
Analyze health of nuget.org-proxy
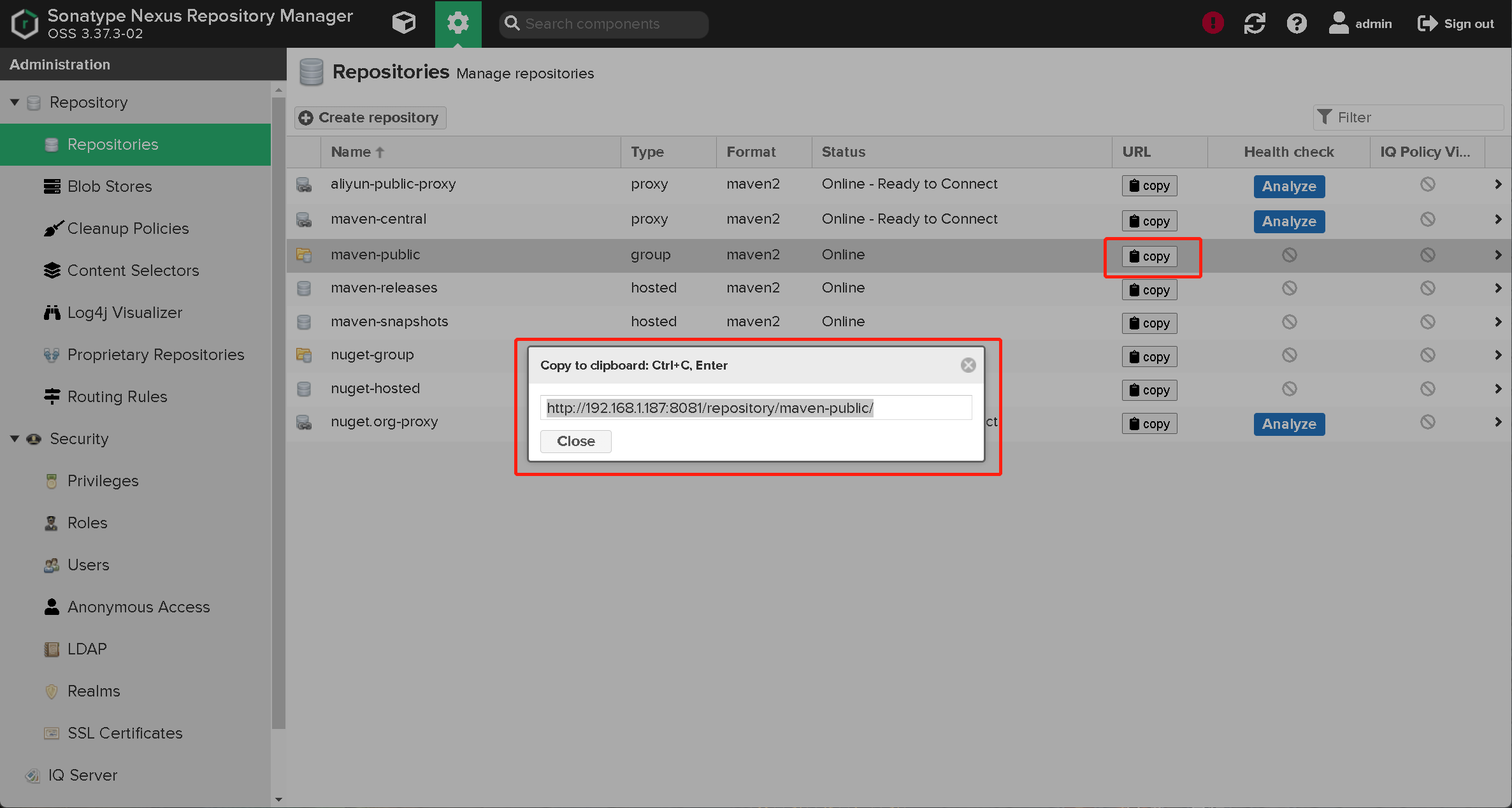(1289, 424)
